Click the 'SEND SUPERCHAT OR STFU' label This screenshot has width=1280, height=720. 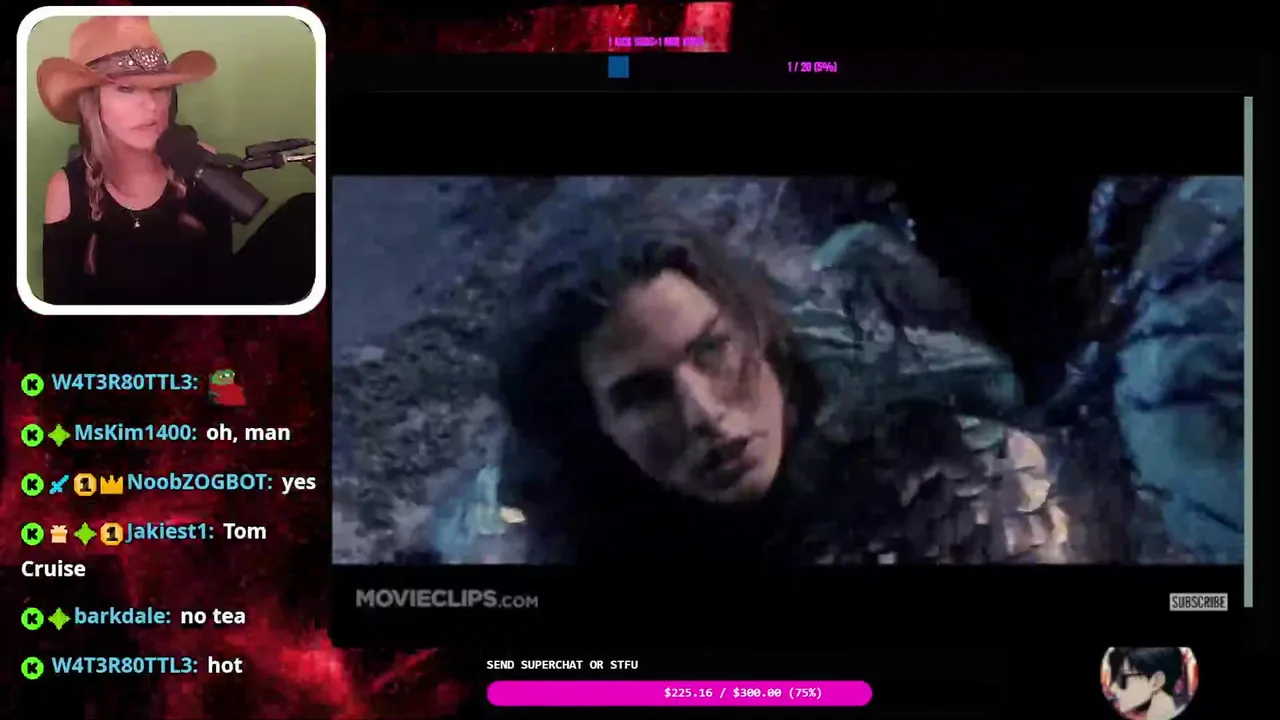tap(562, 664)
